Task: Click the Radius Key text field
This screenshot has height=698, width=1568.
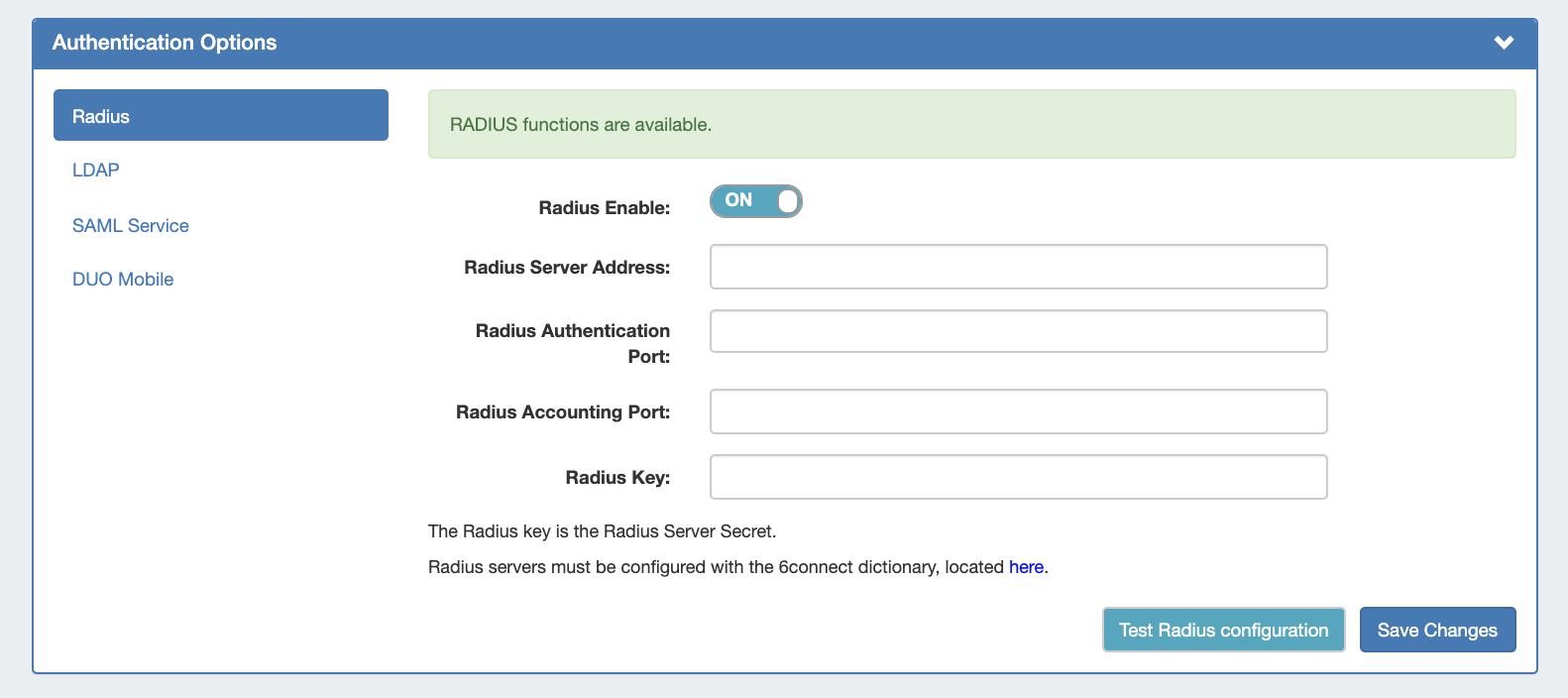Action: pos(1018,478)
